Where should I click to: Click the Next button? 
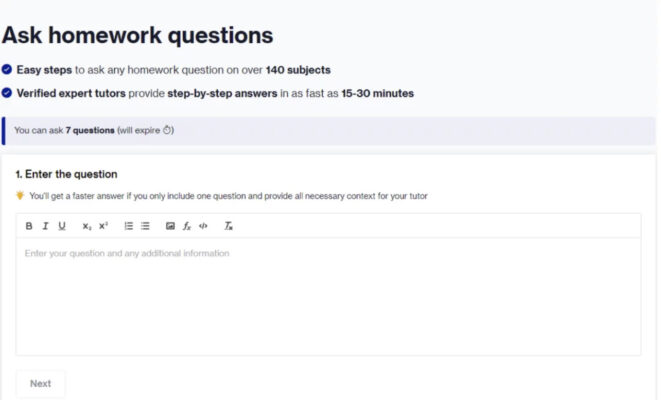(x=40, y=383)
